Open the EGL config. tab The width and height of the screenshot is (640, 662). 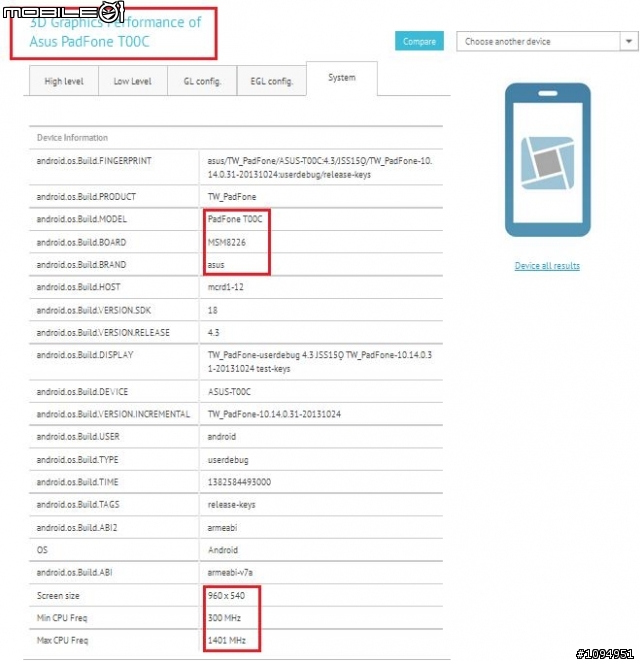[271, 81]
